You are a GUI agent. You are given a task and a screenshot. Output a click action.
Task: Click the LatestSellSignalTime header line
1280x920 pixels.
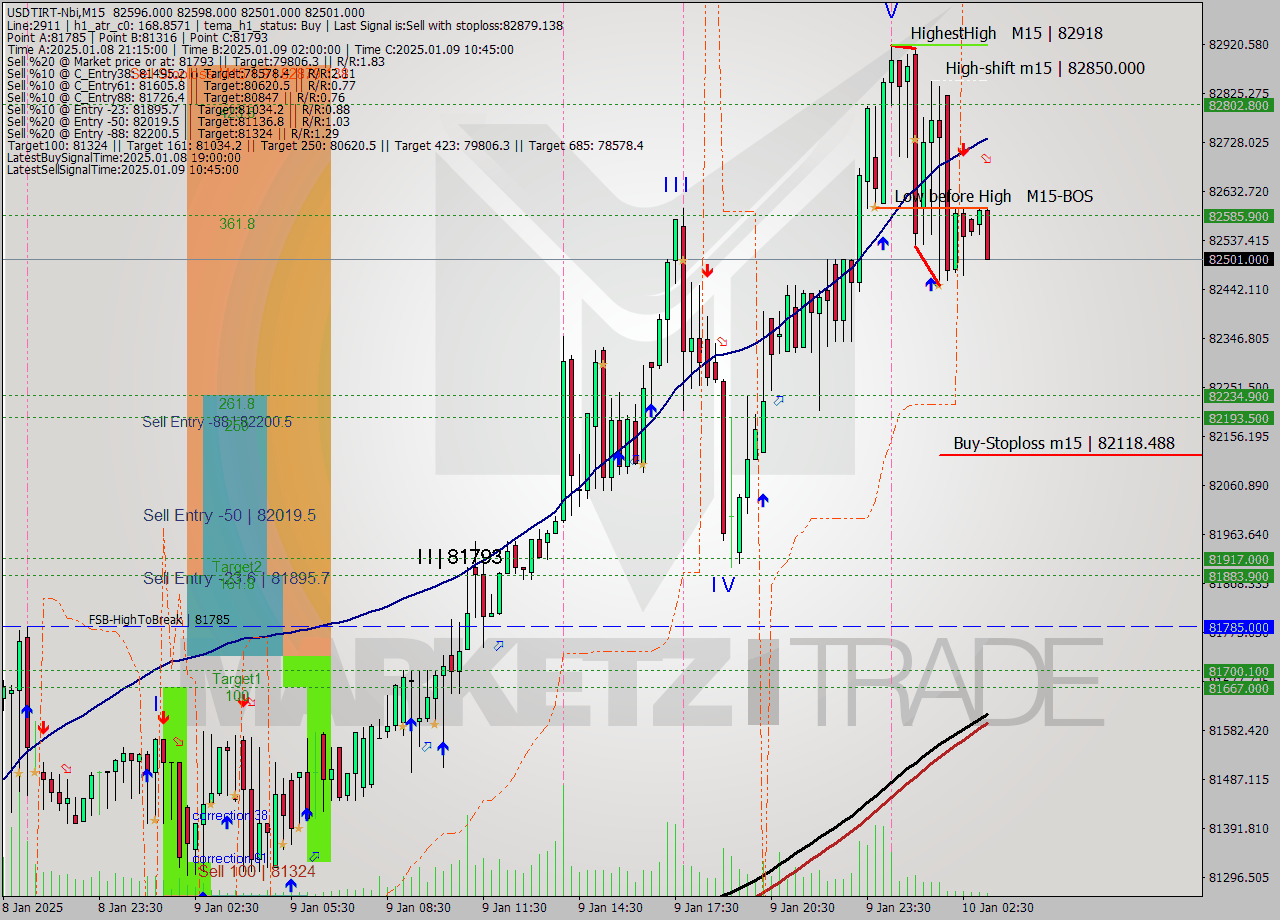[x=122, y=169]
